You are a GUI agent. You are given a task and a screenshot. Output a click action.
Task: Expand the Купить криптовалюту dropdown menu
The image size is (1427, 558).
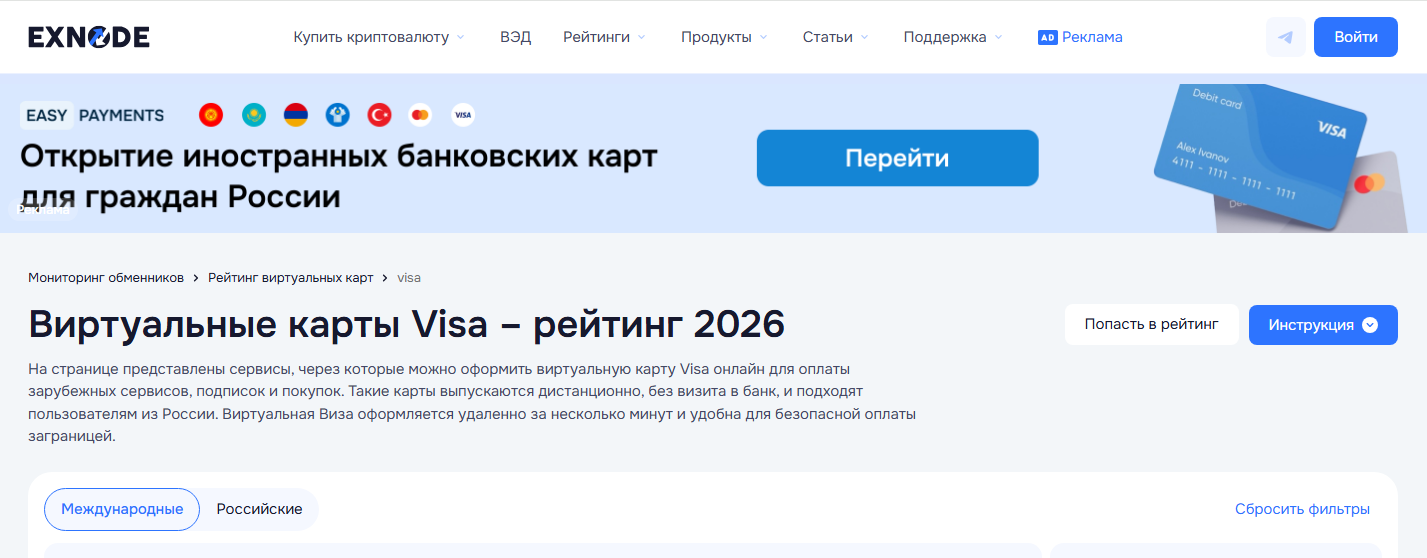click(378, 37)
